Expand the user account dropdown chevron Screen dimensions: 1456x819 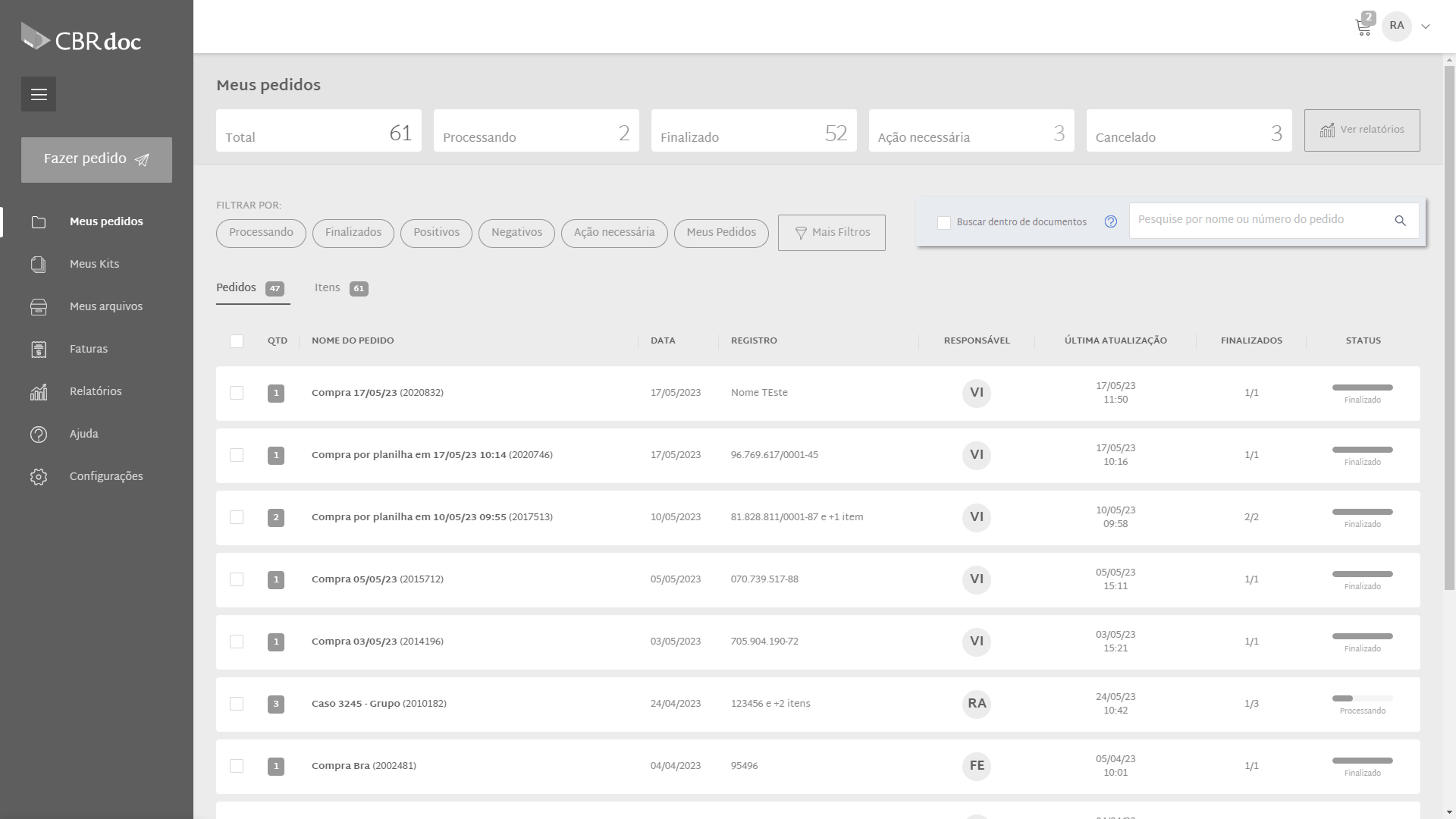pyautogui.click(x=1426, y=26)
